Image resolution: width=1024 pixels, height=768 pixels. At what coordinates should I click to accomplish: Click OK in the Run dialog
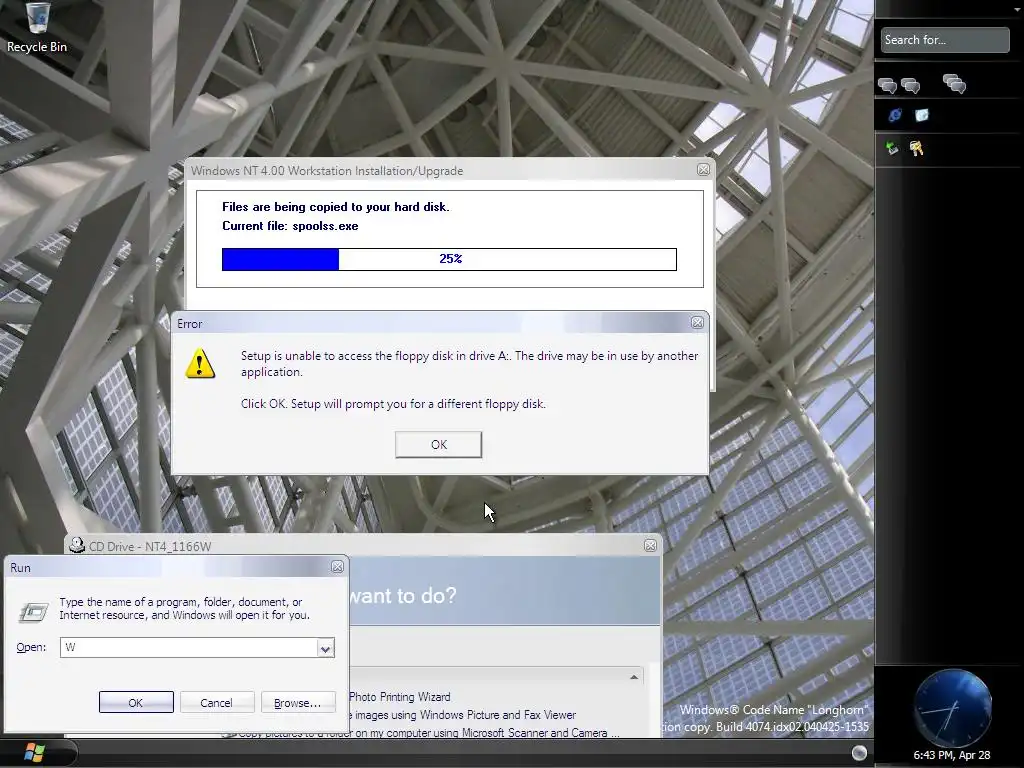click(x=136, y=703)
